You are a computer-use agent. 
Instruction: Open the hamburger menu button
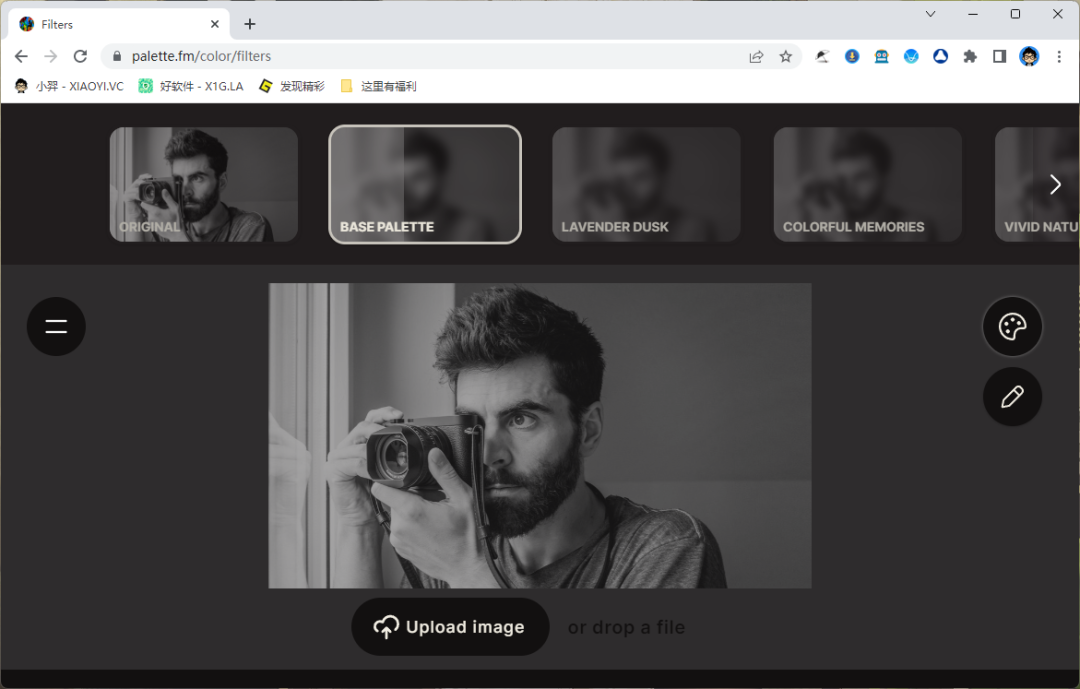56,326
